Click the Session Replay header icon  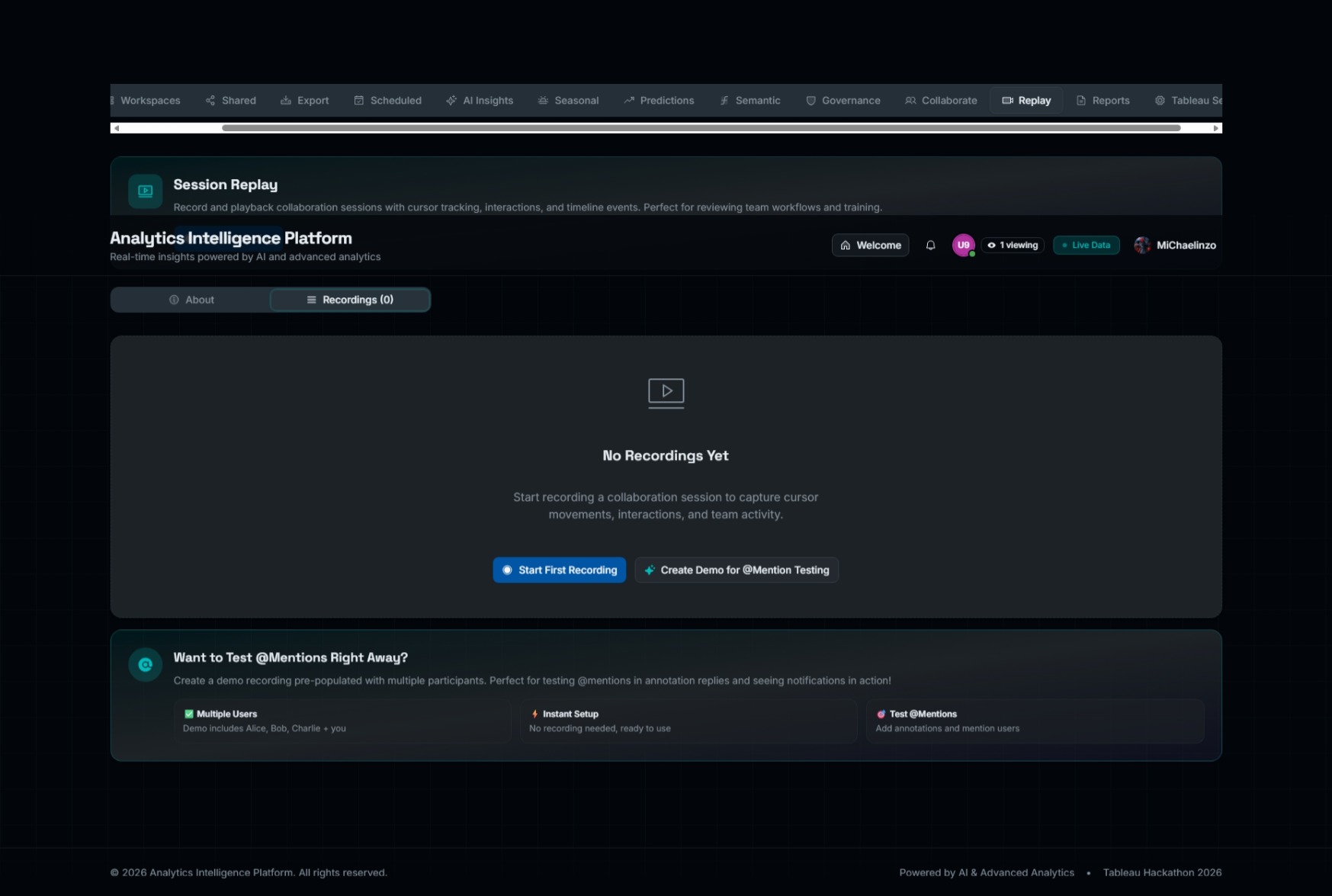(145, 191)
